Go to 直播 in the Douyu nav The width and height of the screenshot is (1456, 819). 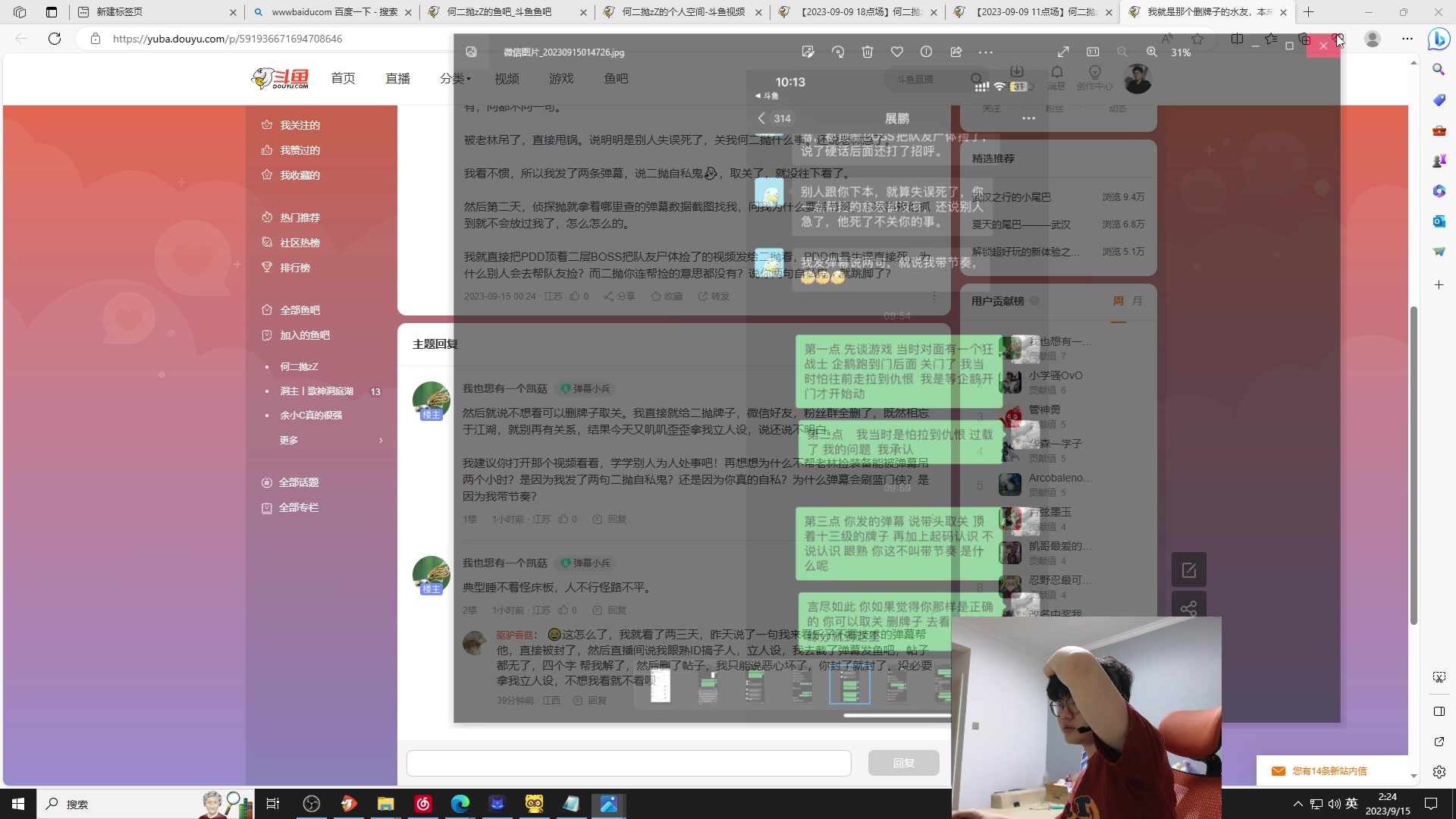[397, 78]
